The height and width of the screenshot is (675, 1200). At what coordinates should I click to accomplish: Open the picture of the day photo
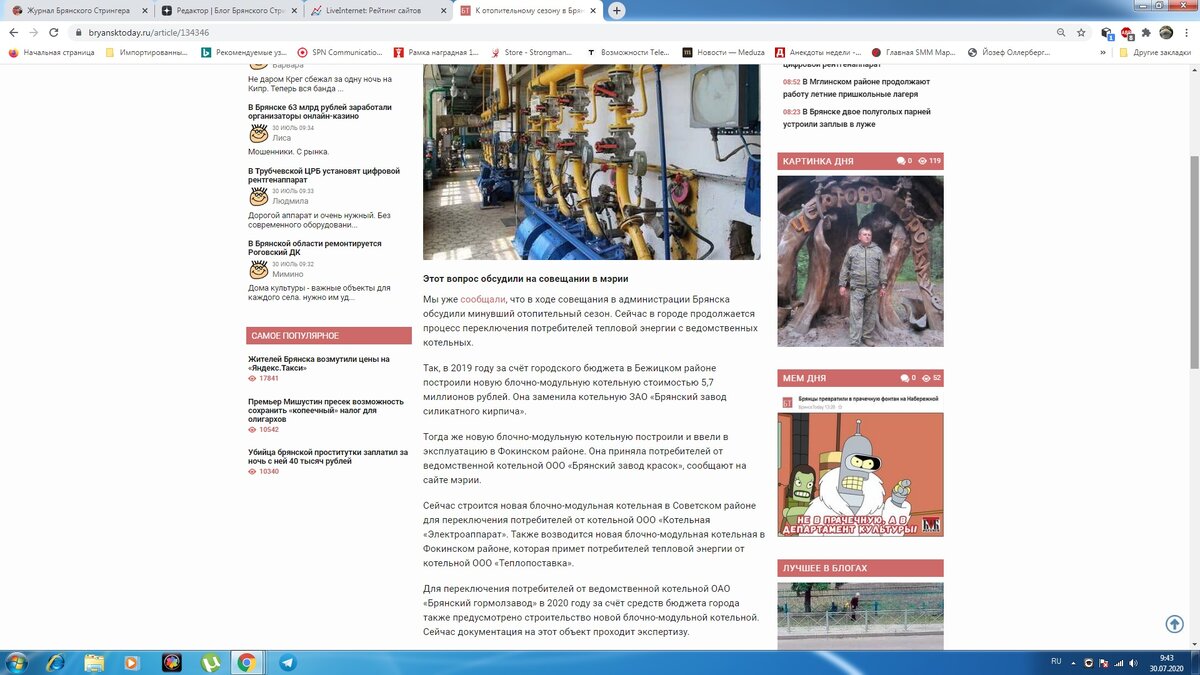click(x=860, y=261)
